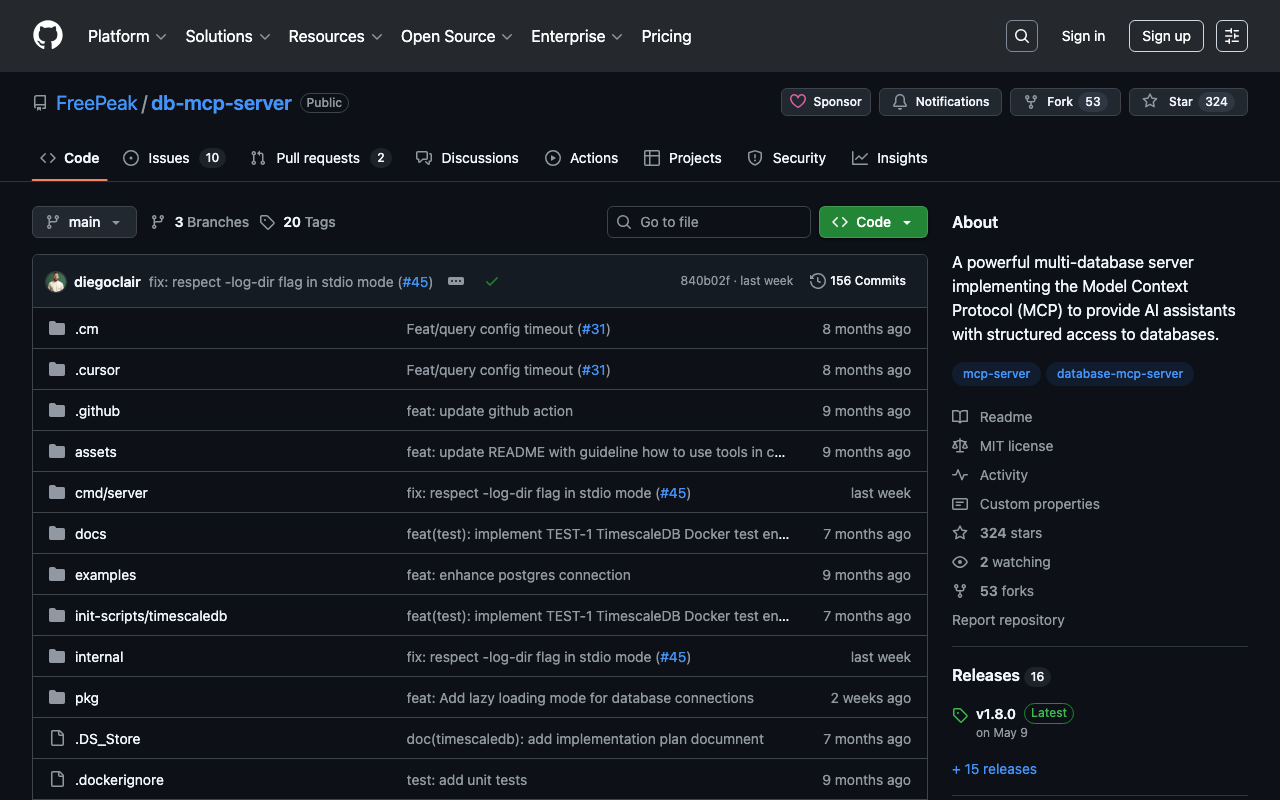The width and height of the screenshot is (1280, 800).
Task: Open Notifications bell button
Action: point(940,102)
